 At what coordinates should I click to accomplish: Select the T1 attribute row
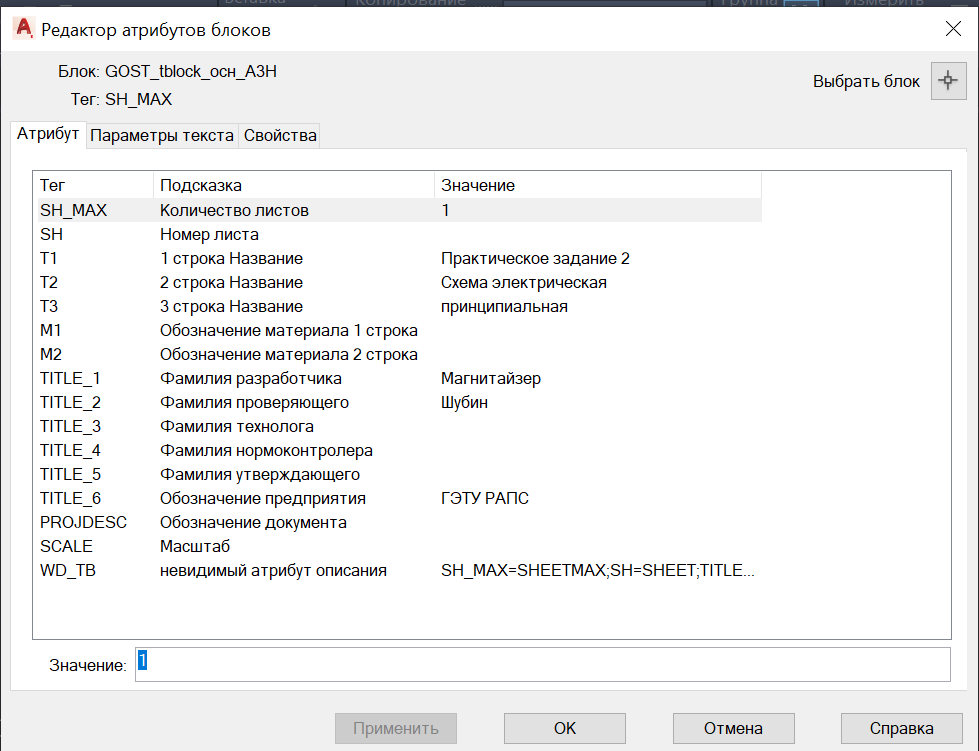400,258
